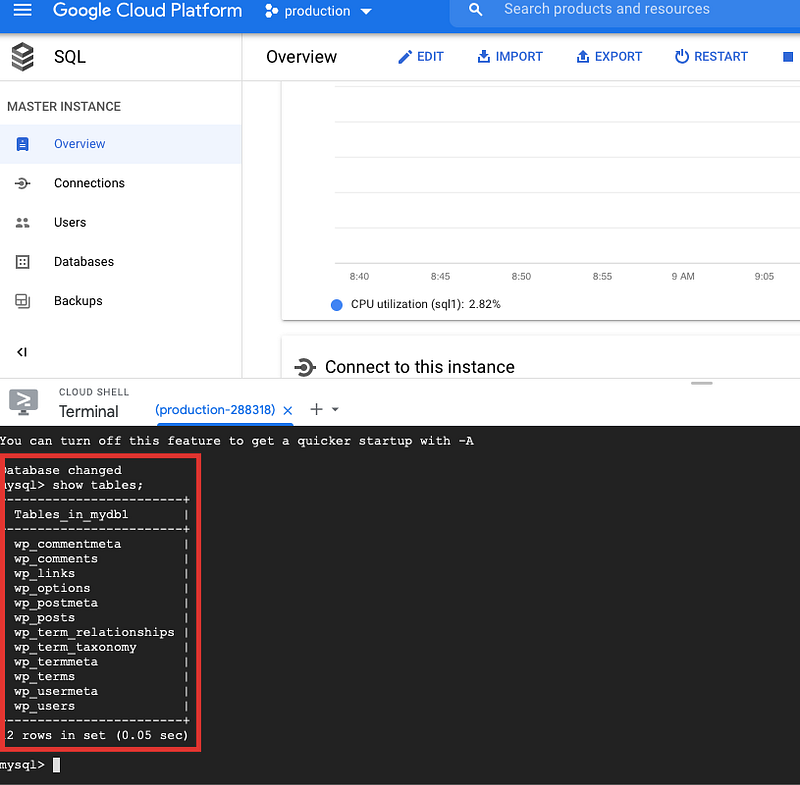Click the Google Cloud Platform logo text
The height and width of the screenshot is (785, 800).
(x=147, y=10)
